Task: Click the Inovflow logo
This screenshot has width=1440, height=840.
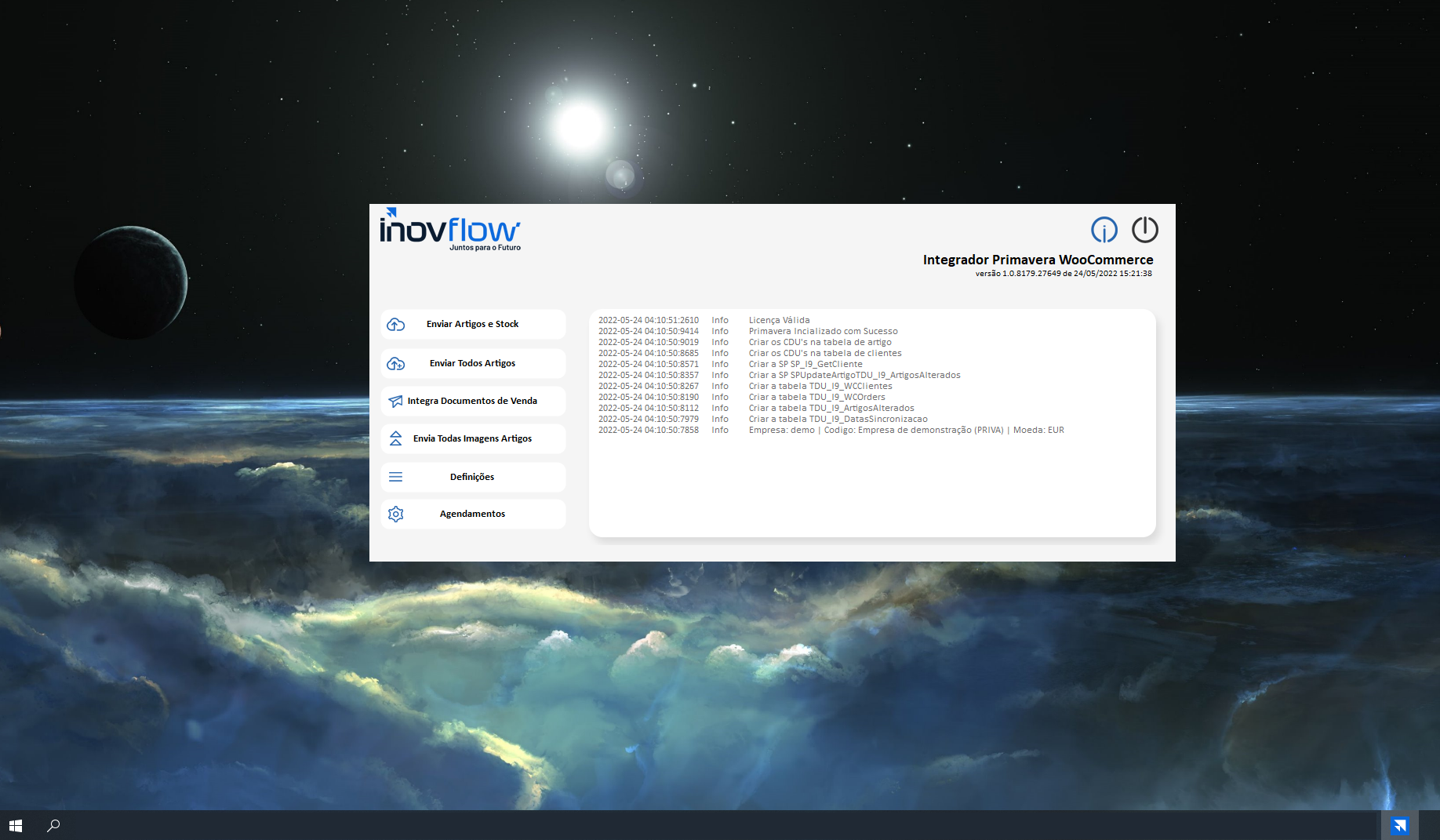Action: 450,229
